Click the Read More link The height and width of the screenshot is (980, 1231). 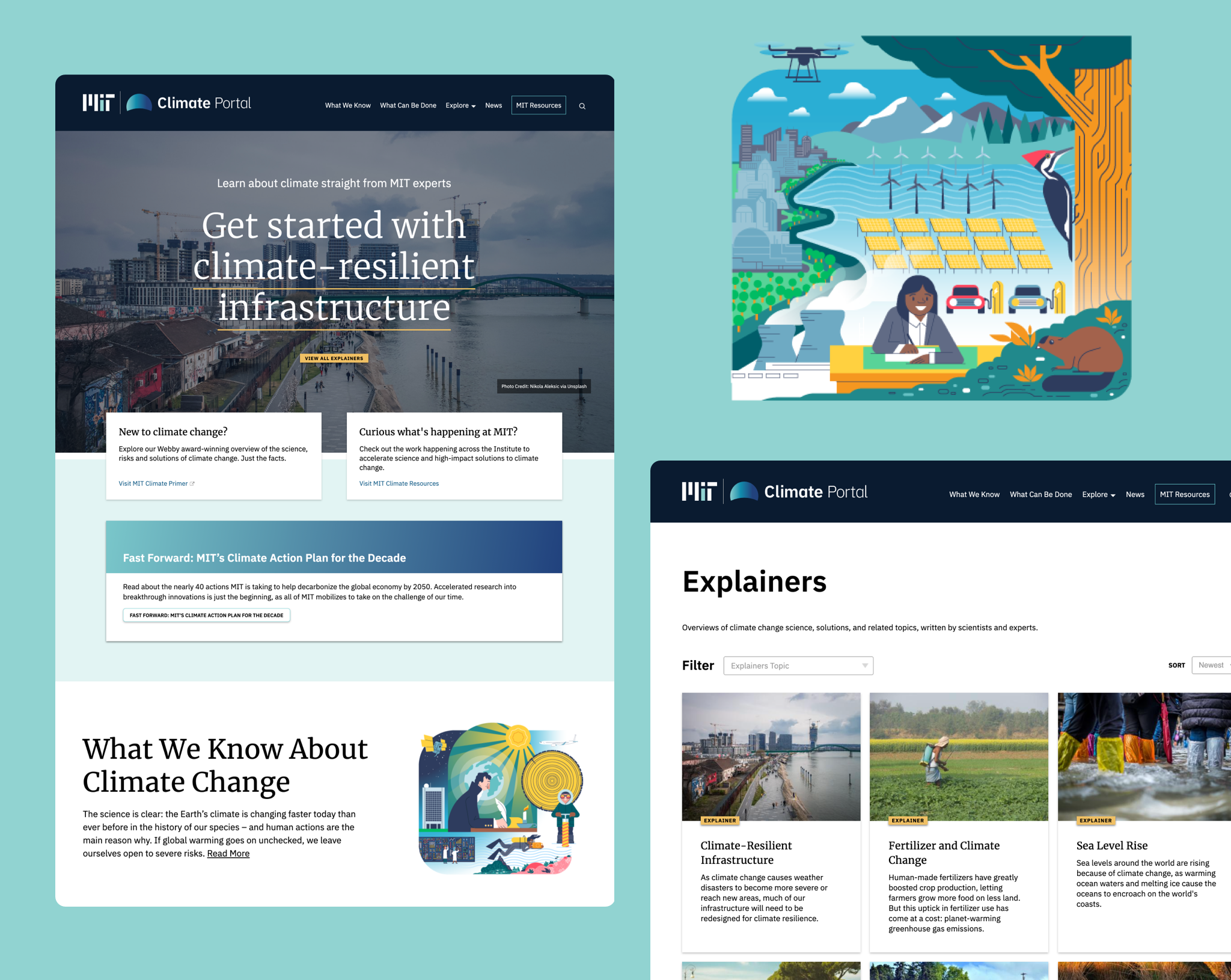click(228, 854)
